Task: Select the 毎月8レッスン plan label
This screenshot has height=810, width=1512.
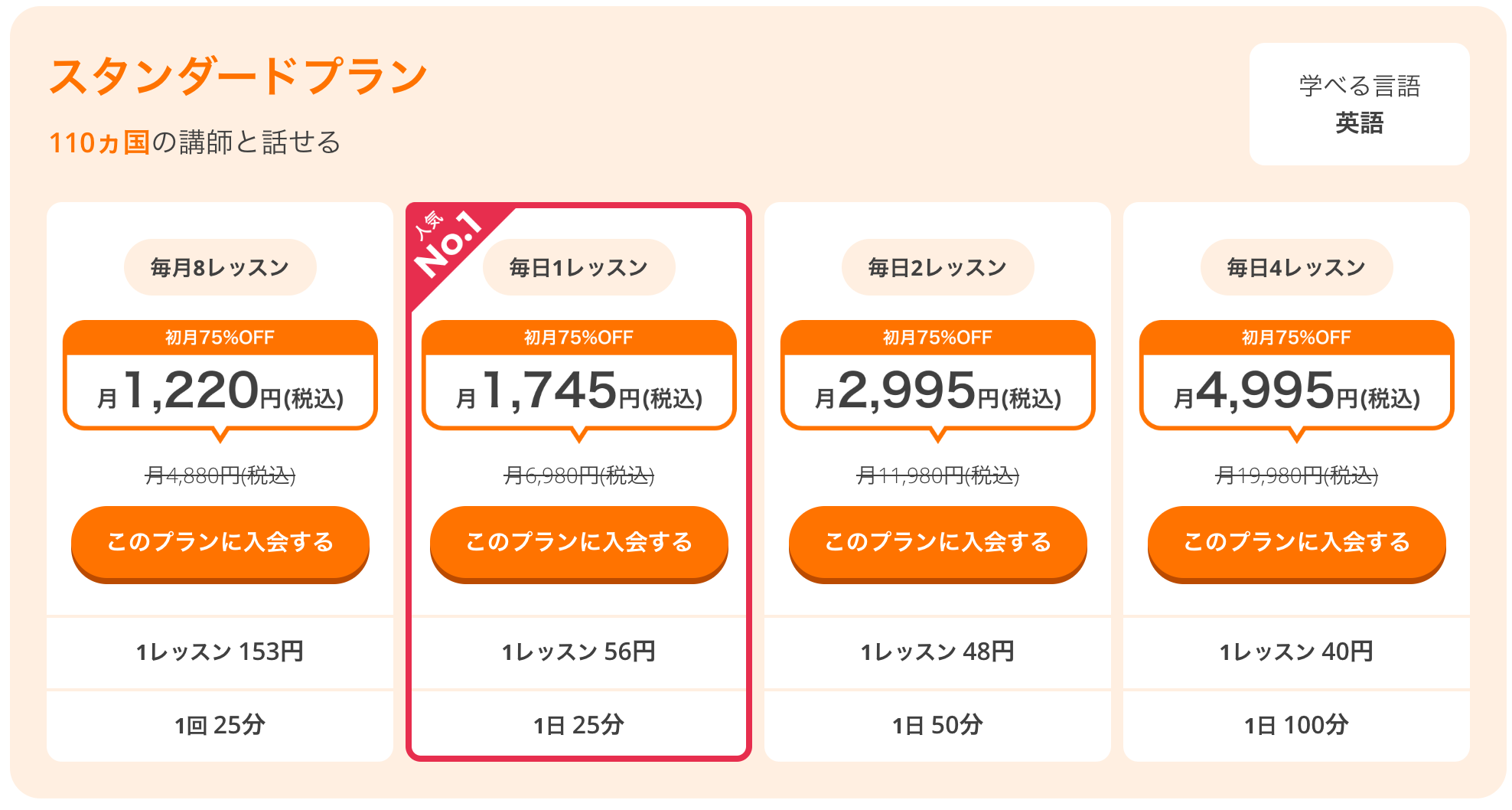Action: (x=220, y=267)
